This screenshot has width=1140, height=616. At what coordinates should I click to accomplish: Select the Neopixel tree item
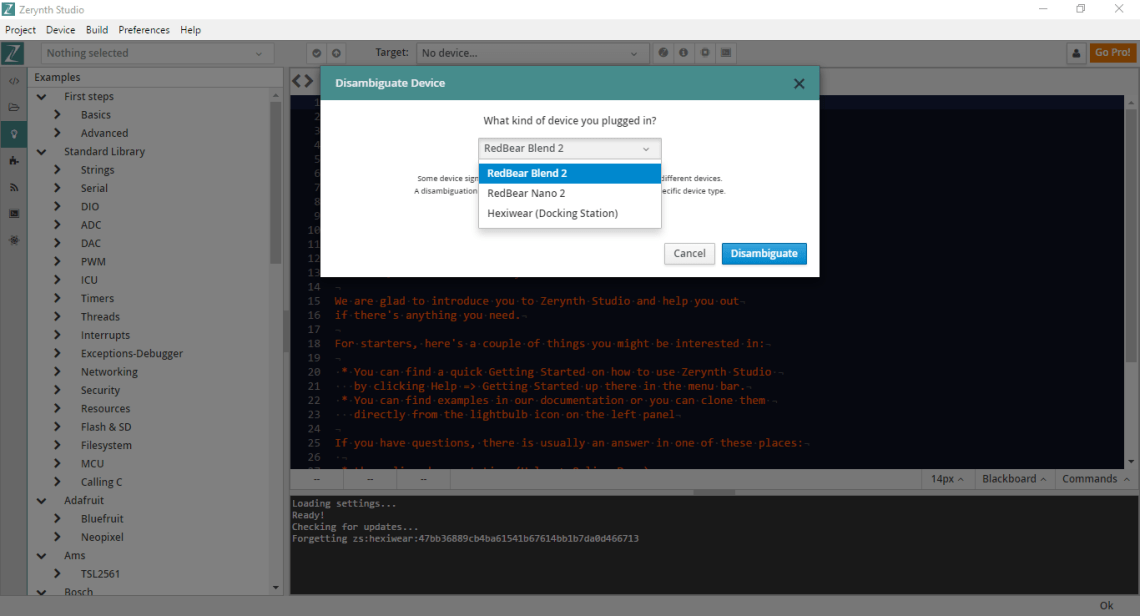pyautogui.click(x=103, y=537)
